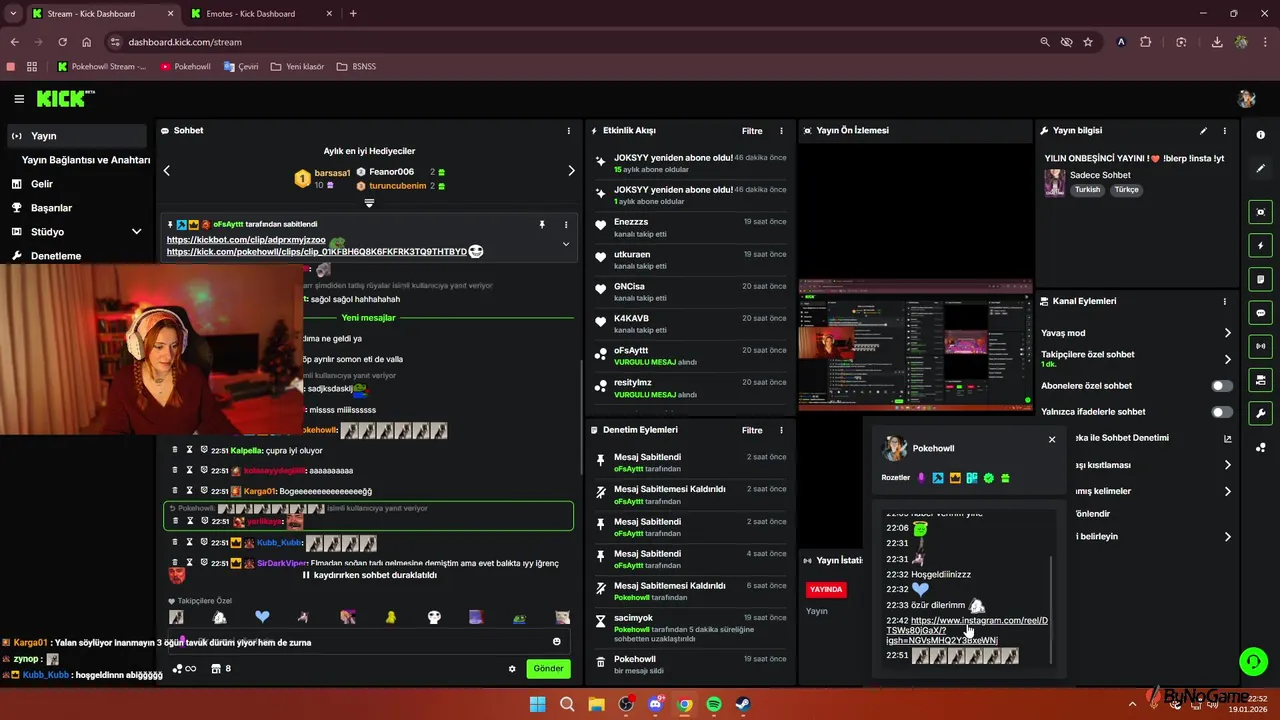Open Windows Start menu
Image resolution: width=1280 pixels, height=720 pixels.
coord(537,705)
